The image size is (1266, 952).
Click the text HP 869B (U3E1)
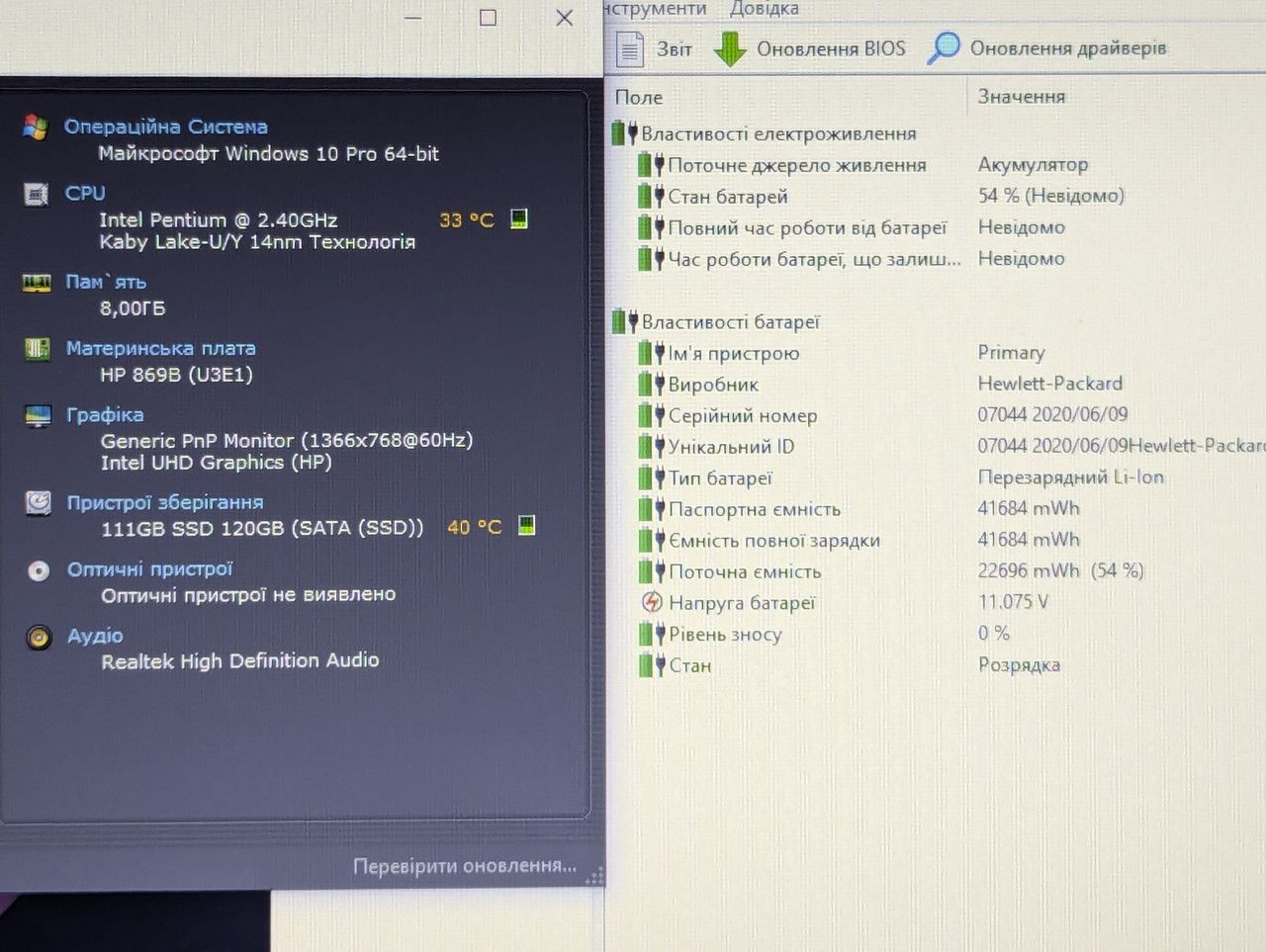(176, 375)
